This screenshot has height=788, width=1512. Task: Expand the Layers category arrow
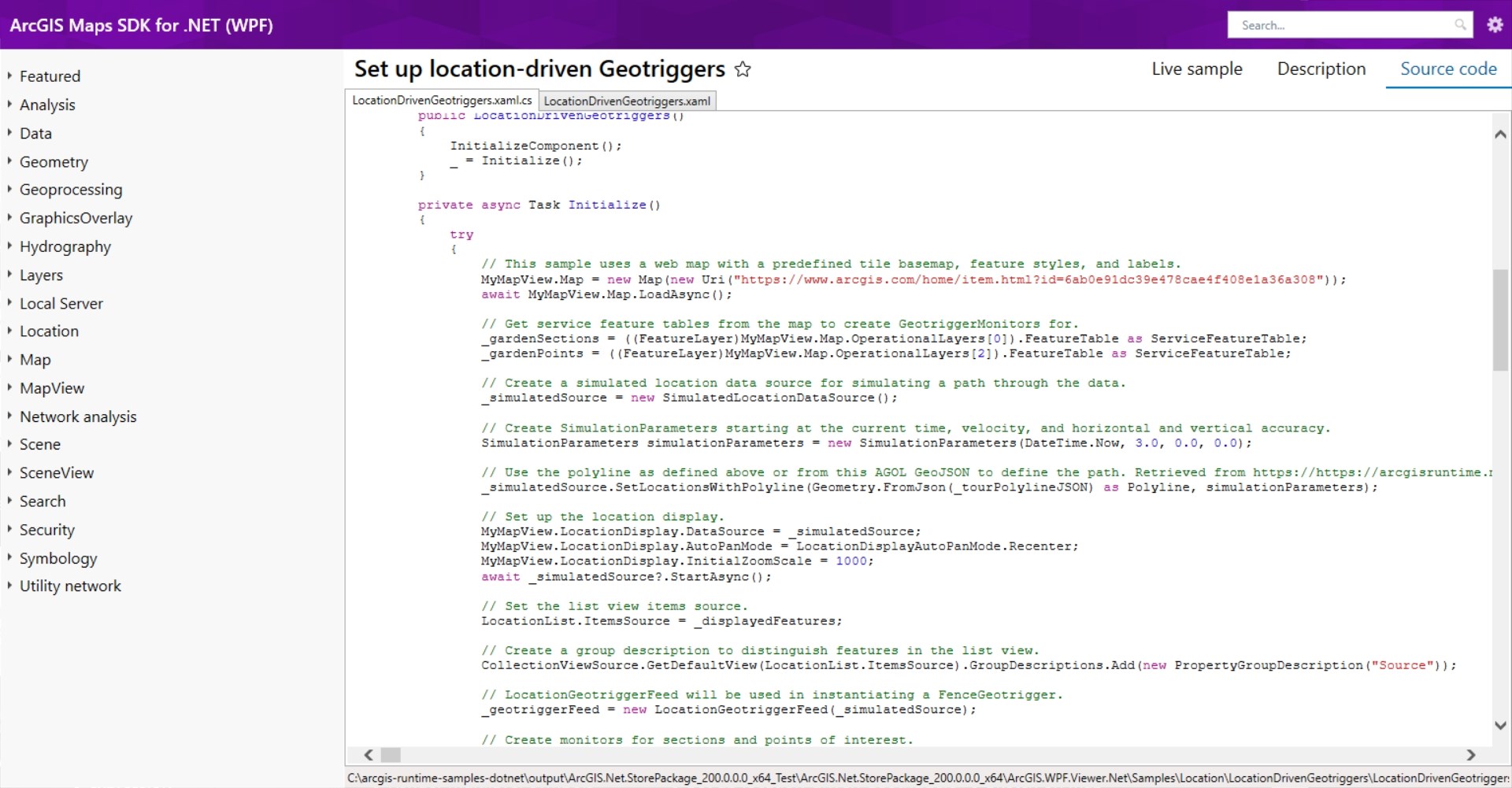click(x=9, y=274)
